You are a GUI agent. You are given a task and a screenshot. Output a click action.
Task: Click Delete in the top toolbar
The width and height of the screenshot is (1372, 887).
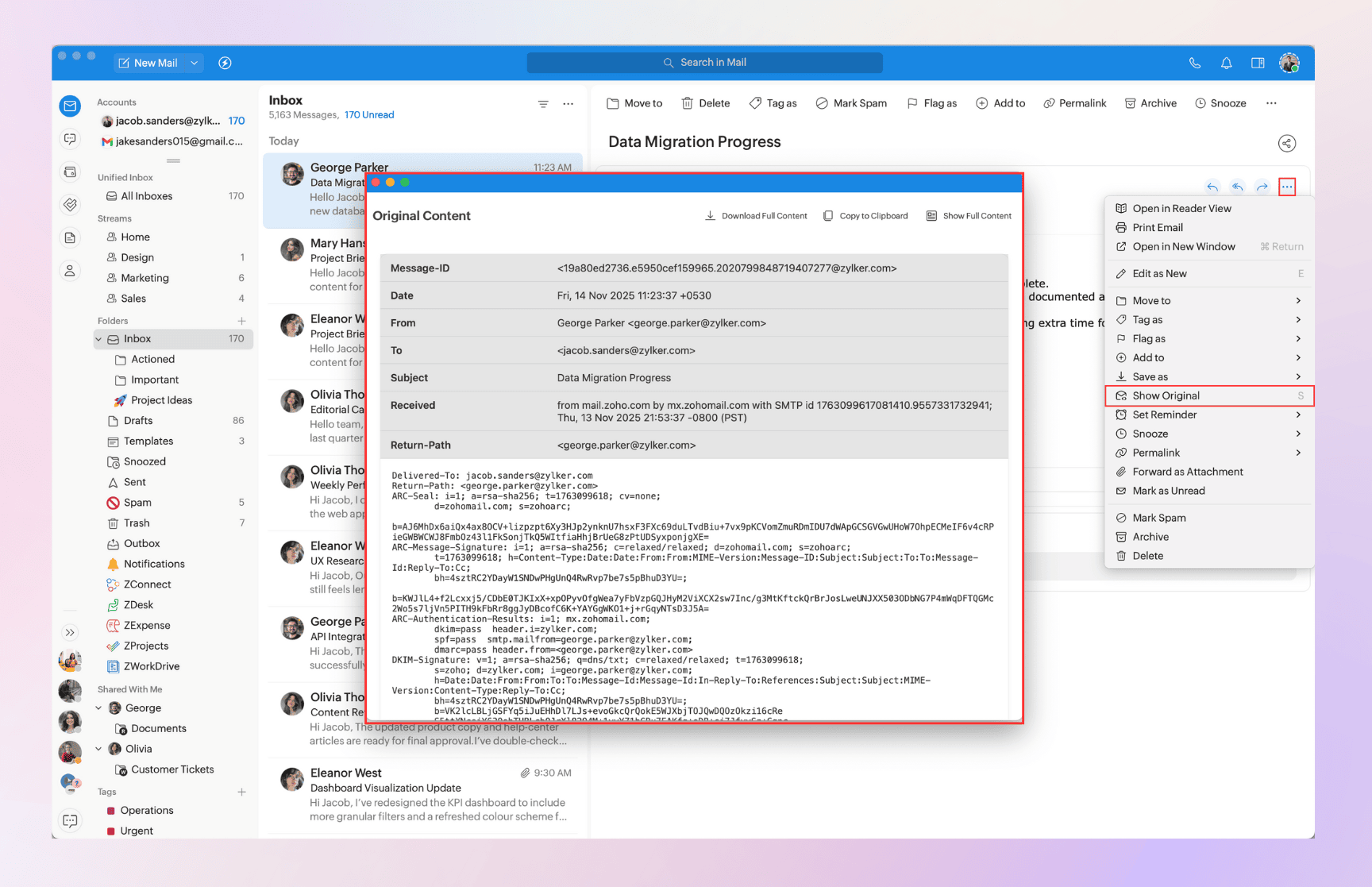[x=706, y=103]
